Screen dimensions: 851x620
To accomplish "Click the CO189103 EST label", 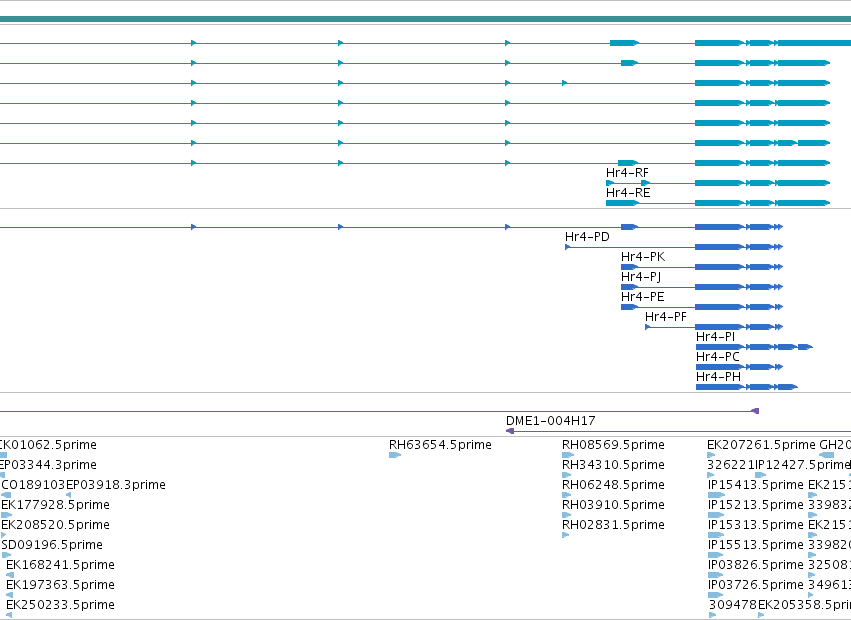I will (33, 485).
